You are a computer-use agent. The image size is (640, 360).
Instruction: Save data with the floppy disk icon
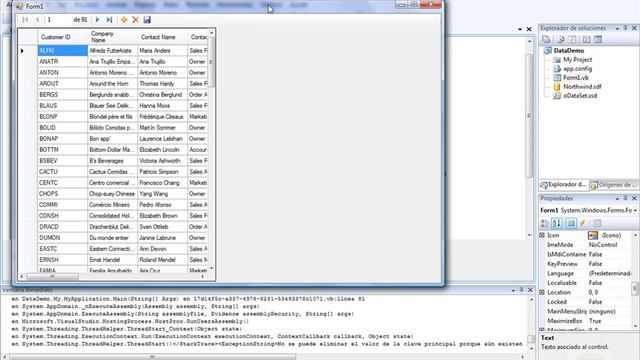pos(147,20)
